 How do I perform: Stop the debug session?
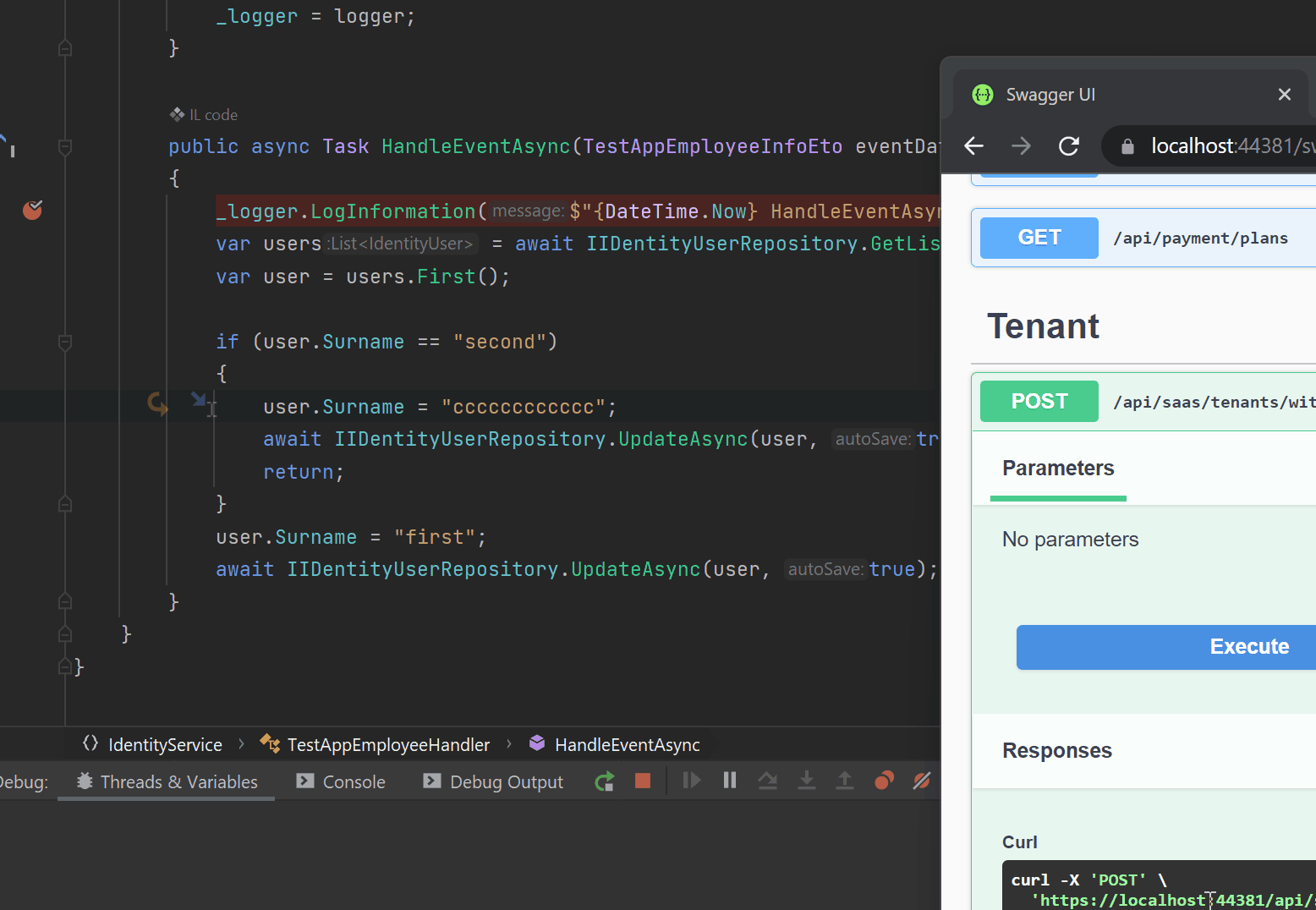point(643,781)
